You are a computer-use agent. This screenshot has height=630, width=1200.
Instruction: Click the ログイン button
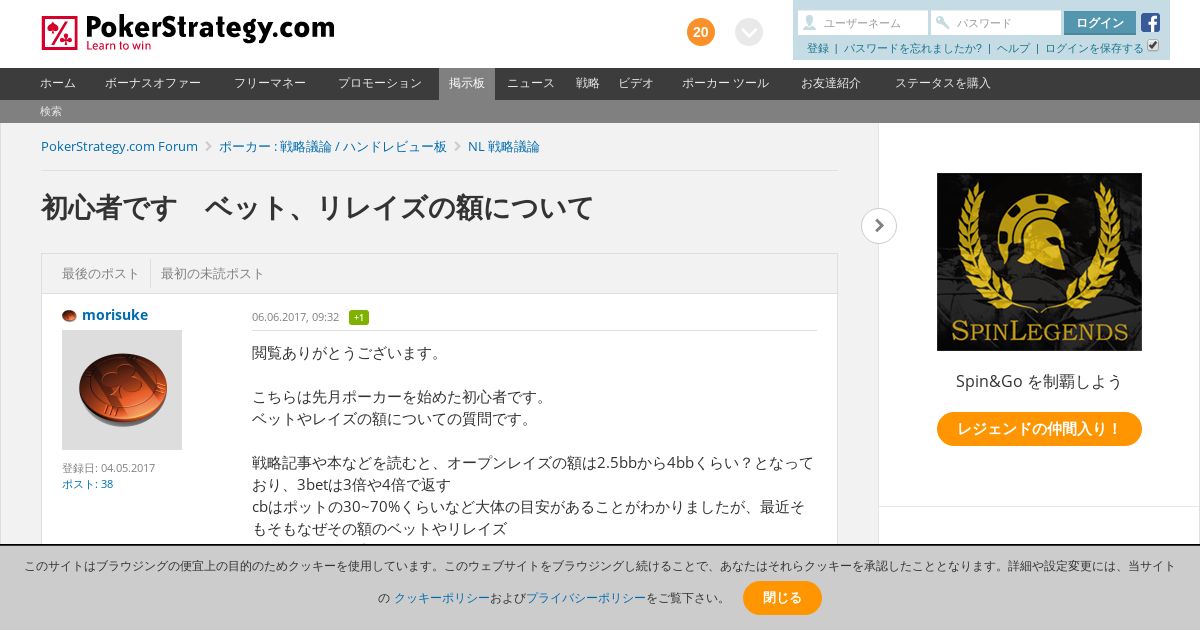tap(1100, 23)
